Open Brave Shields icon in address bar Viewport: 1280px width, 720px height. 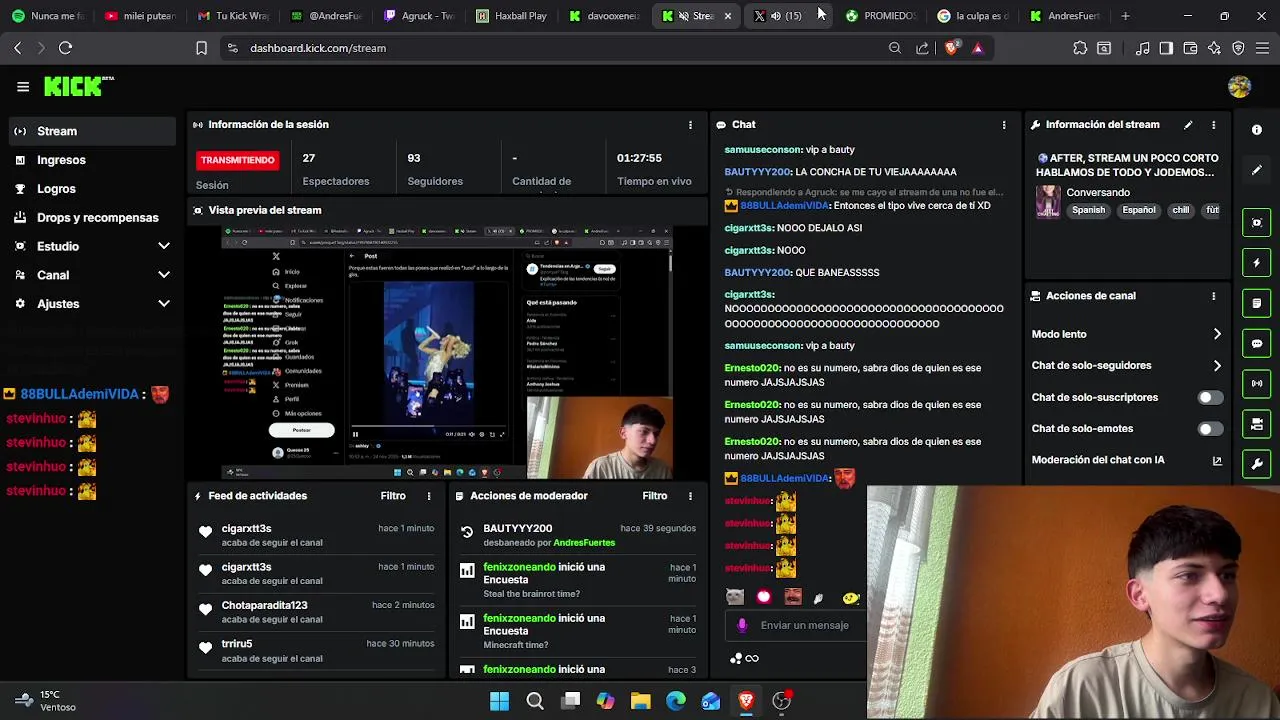click(x=951, y=48)
